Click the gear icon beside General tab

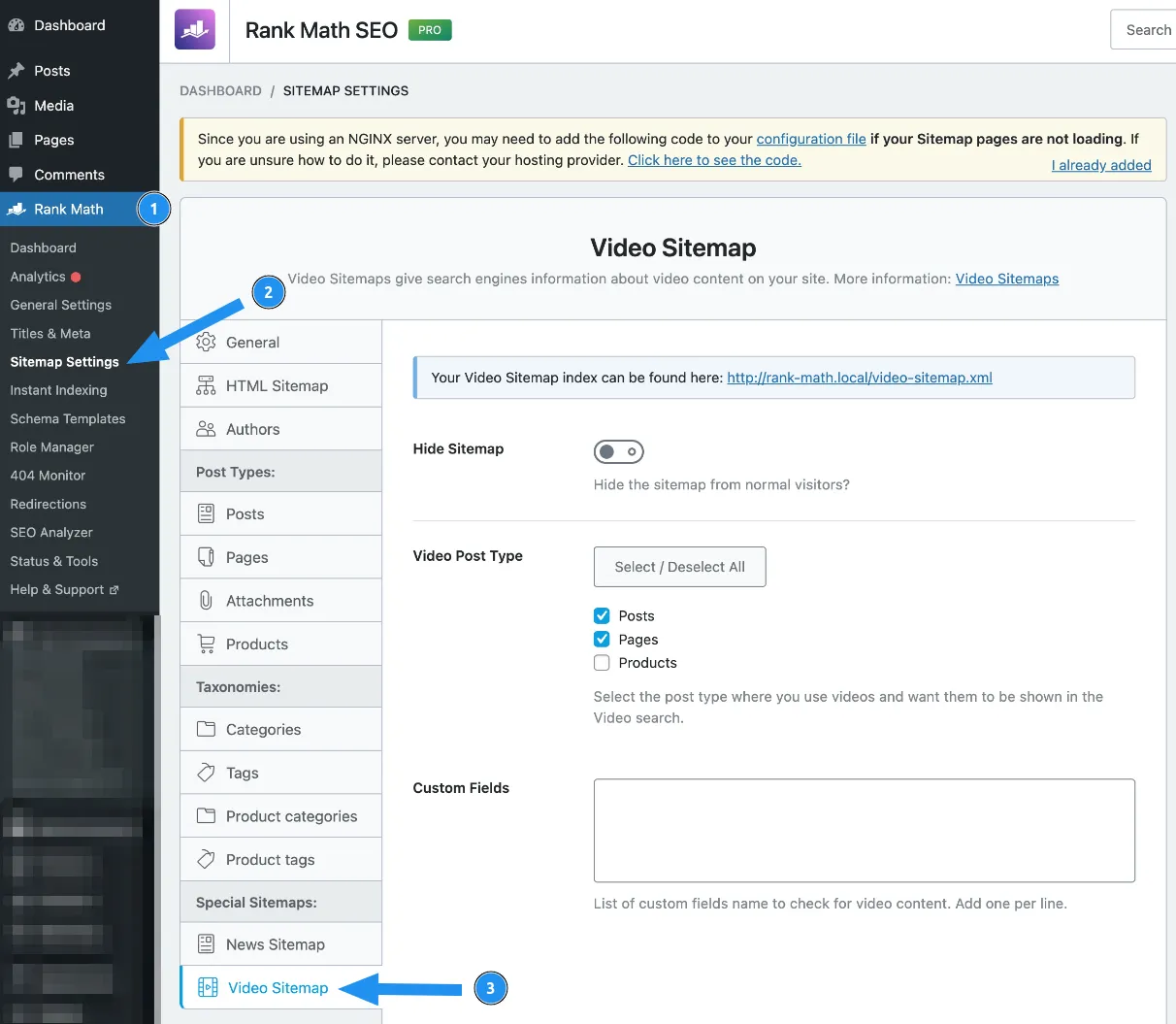pos(206,342)
